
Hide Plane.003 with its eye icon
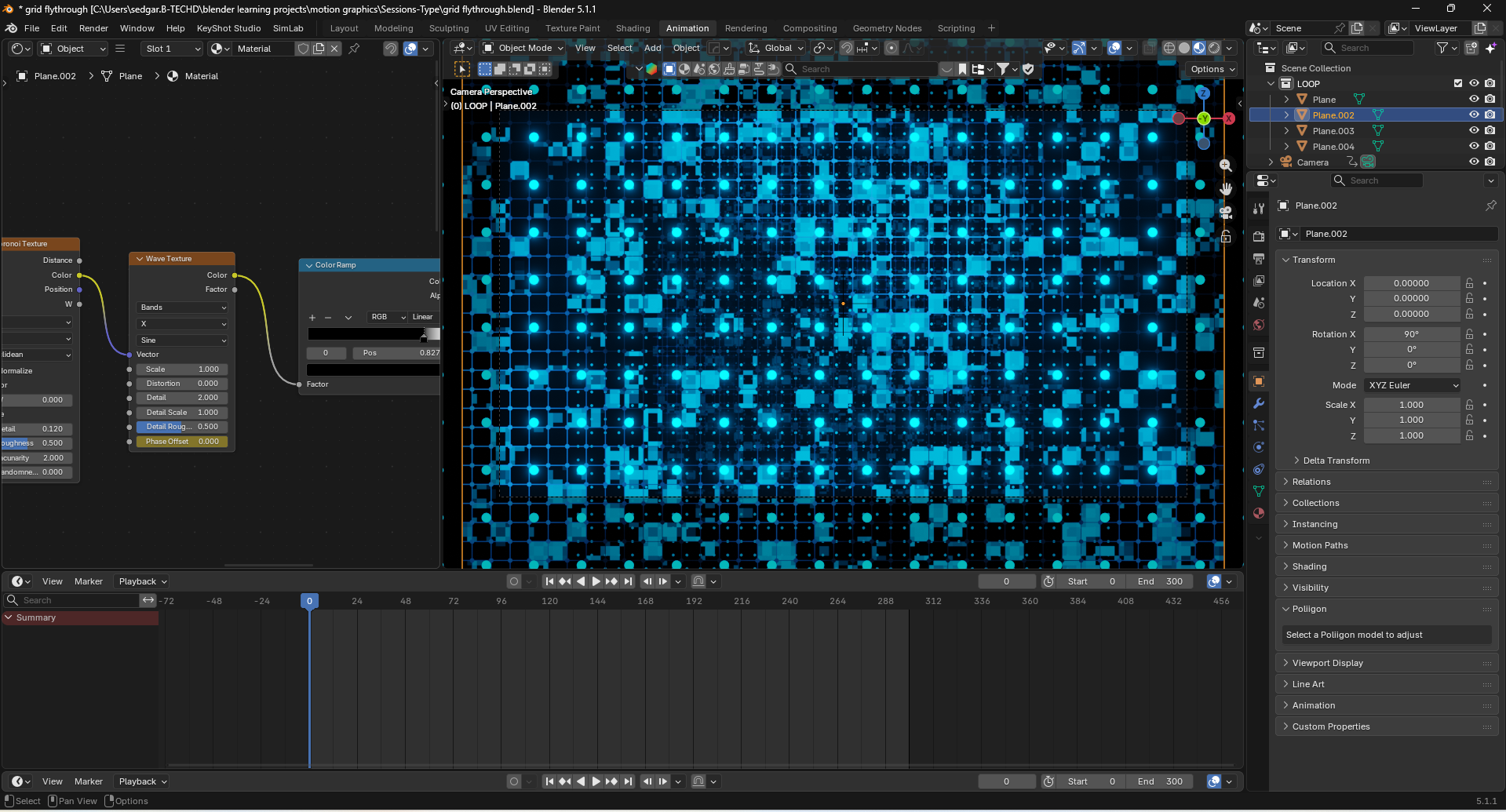1474,130
